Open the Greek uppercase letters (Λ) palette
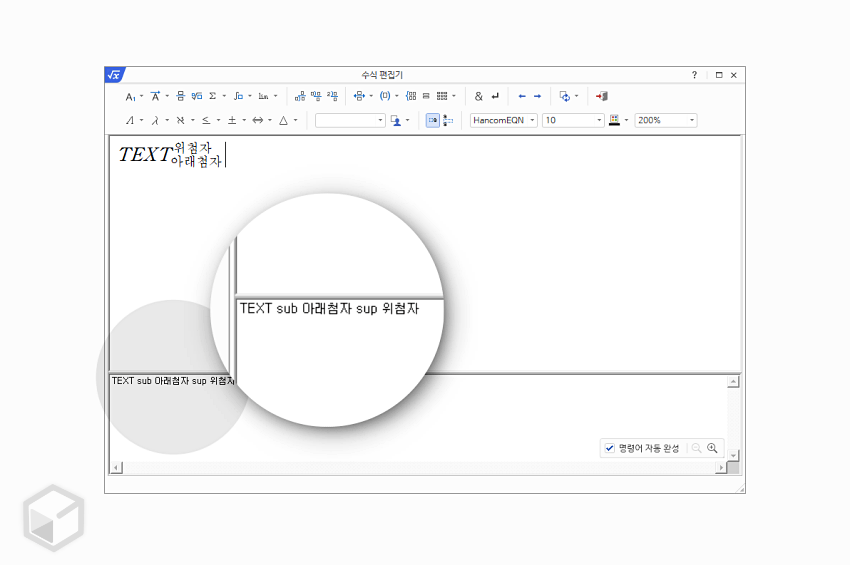 130,120
